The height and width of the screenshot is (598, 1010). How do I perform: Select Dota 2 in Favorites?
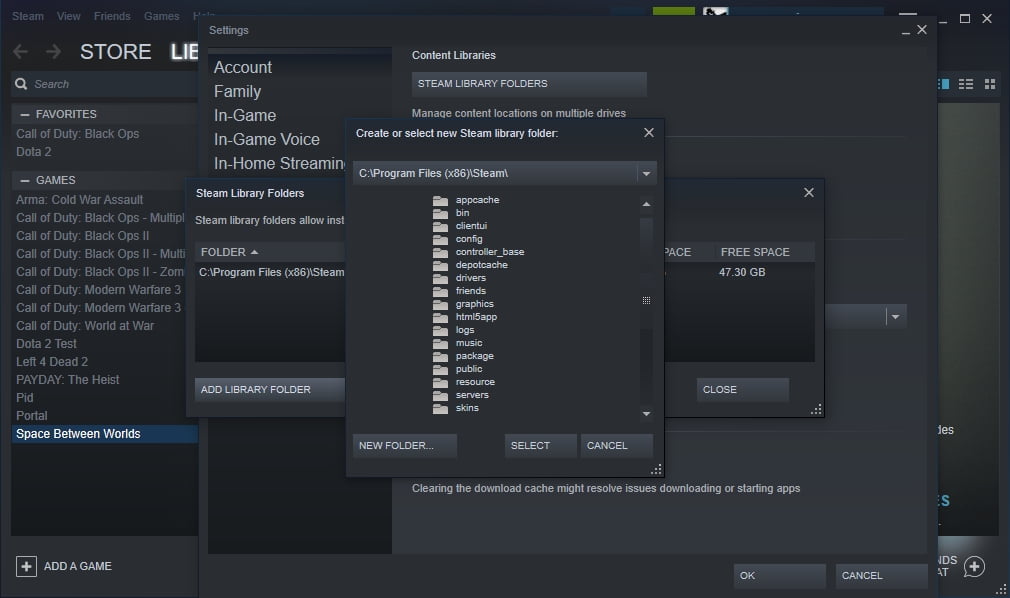click(x=33, y=152)
